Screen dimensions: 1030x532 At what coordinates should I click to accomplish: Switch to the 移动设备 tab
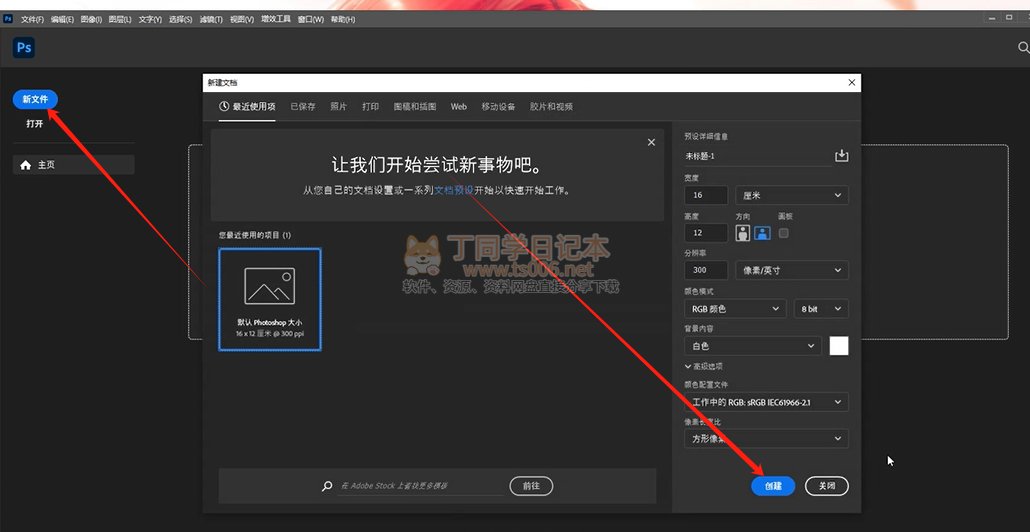498,106
